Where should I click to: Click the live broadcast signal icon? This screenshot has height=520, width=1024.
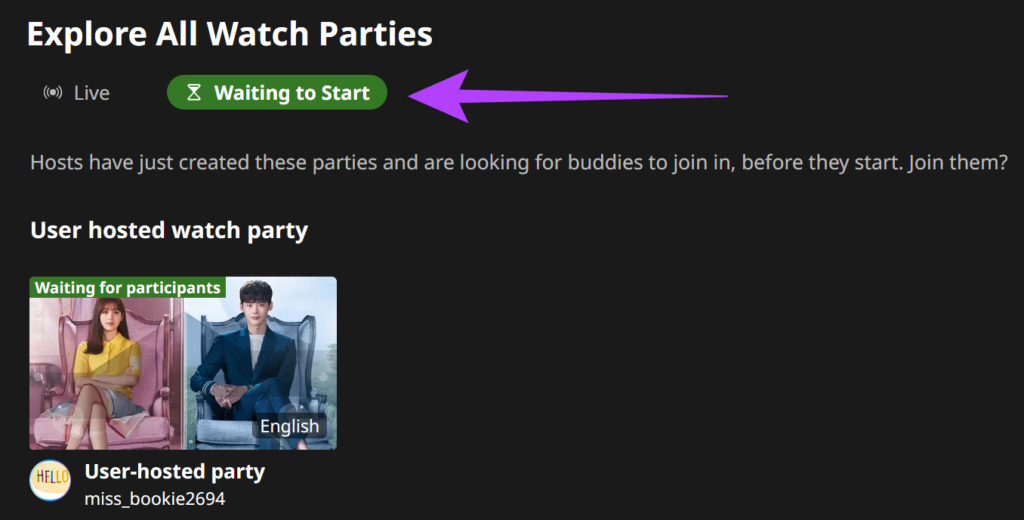pos(53,93)
